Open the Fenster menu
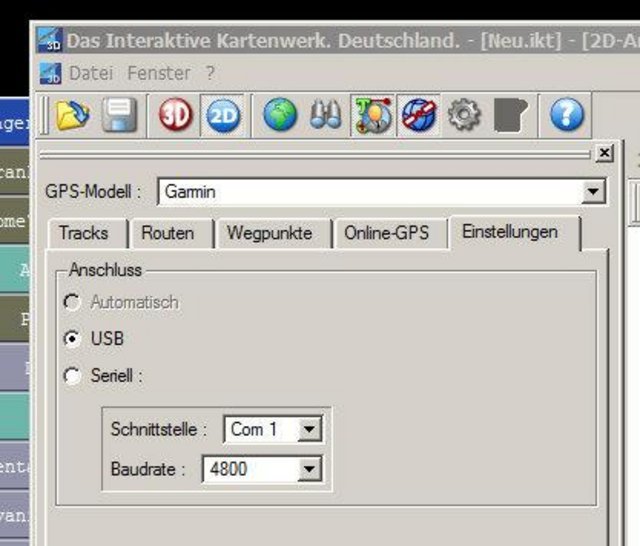640x546 pixels. [x=159, y=73]
